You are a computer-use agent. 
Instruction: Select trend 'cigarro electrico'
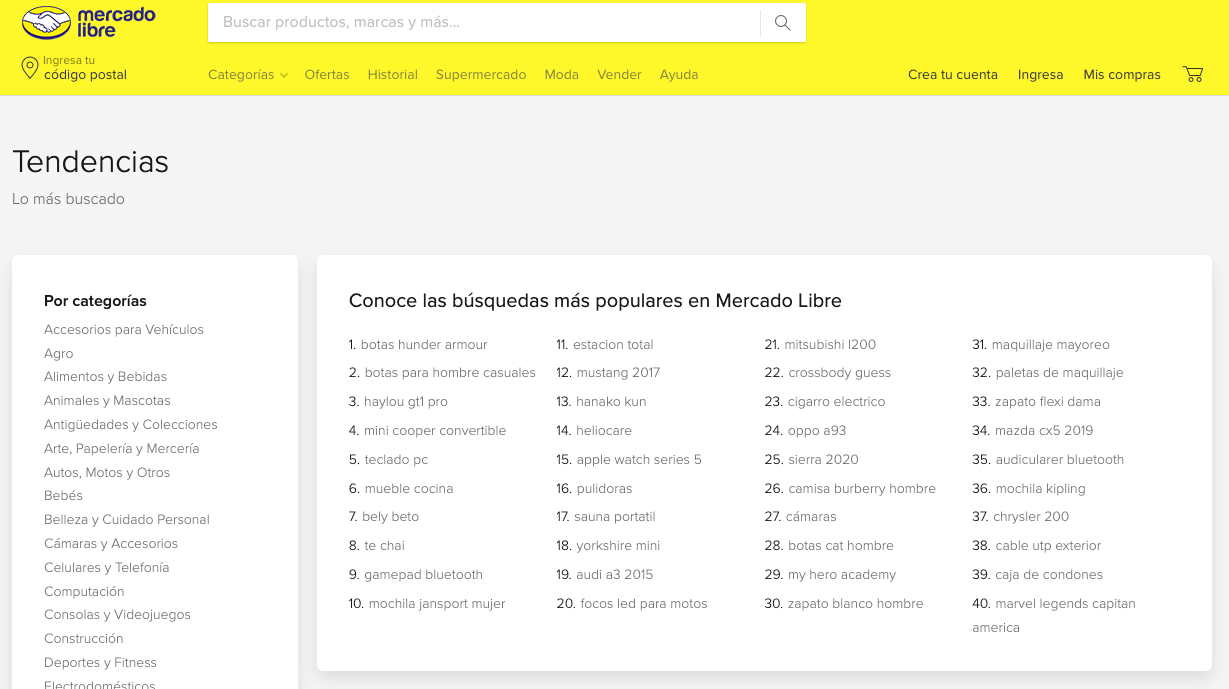click(837, 402)
